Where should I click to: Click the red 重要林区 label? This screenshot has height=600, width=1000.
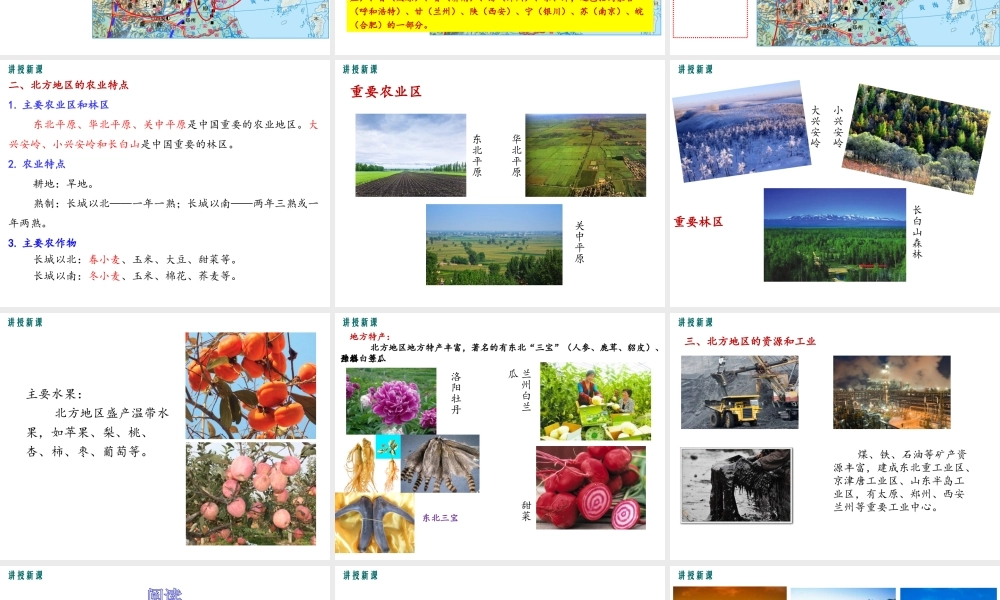pyautogui.click(x=698, y=222)
